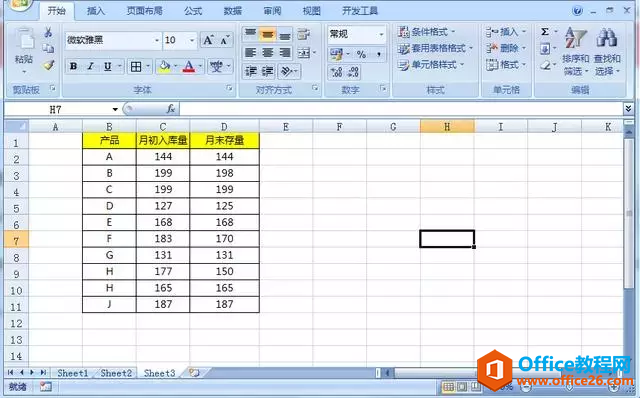Open the font color dropdown arrow

200,66
